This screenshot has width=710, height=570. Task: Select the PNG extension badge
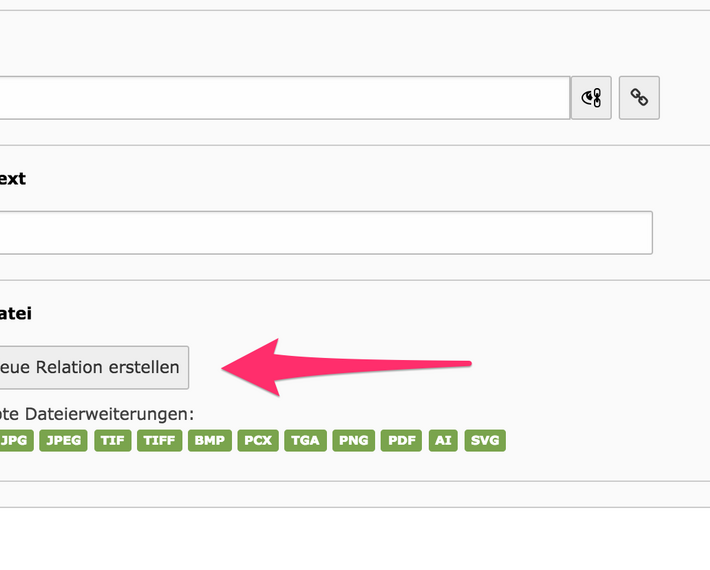pyautogui.click(x=353, y=440)
